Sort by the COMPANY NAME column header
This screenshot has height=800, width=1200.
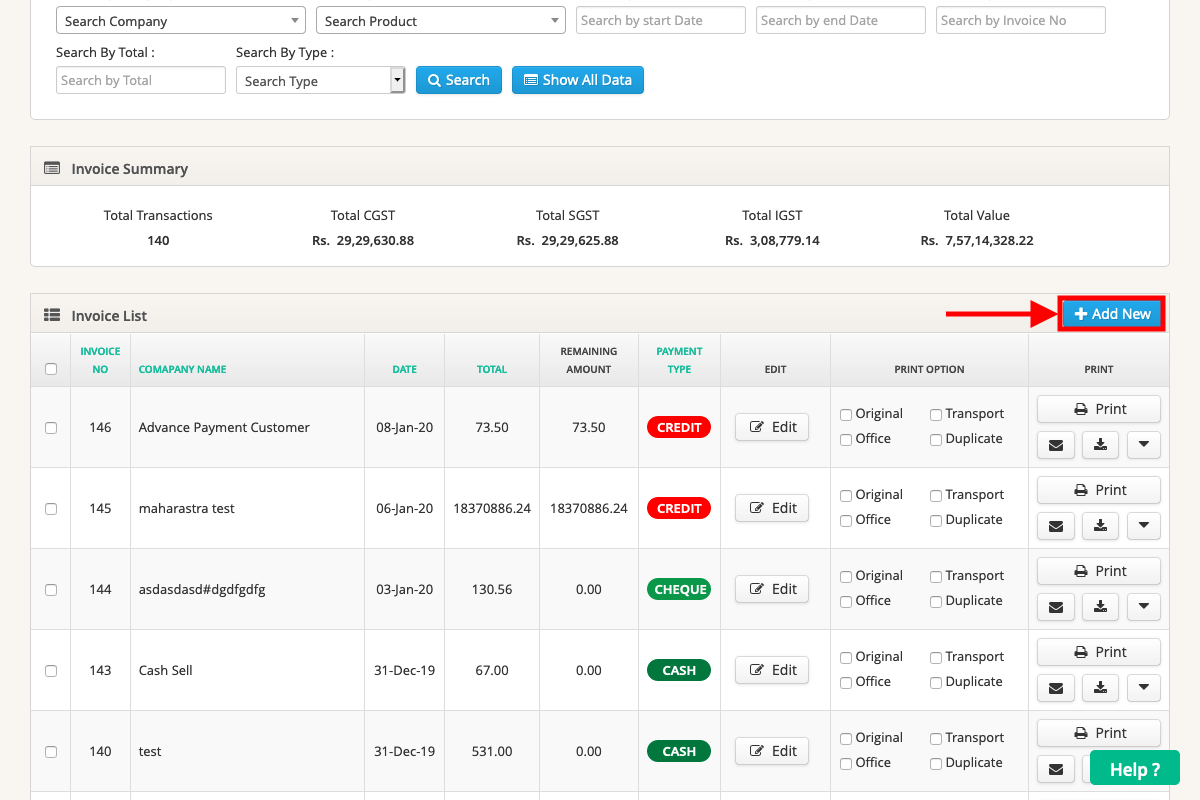[182, 369]
